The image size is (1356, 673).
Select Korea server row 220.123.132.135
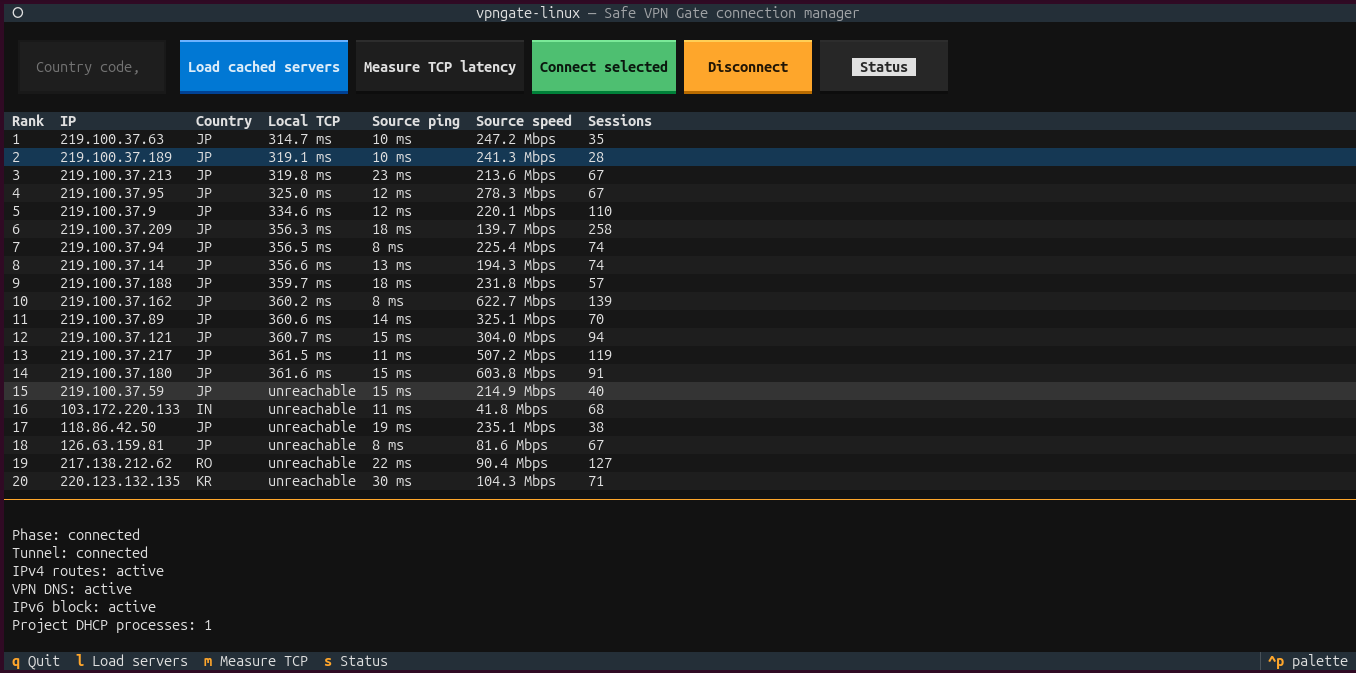678,481
